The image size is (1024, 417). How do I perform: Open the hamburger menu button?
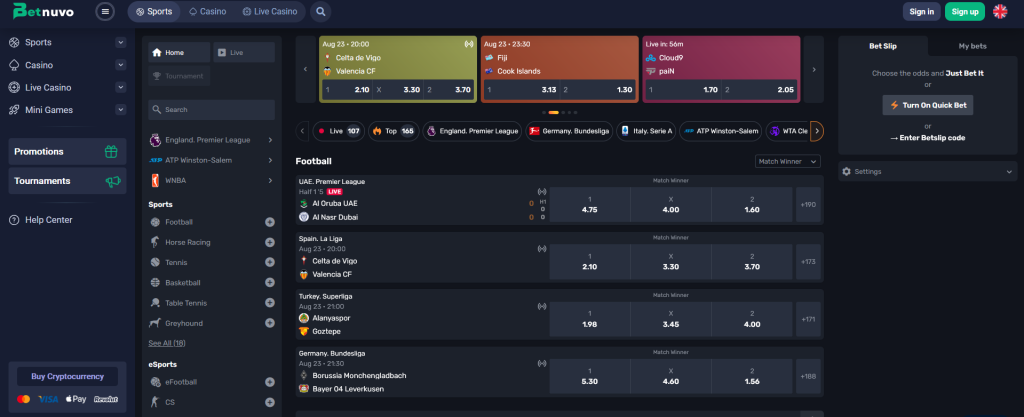point(105,12)
